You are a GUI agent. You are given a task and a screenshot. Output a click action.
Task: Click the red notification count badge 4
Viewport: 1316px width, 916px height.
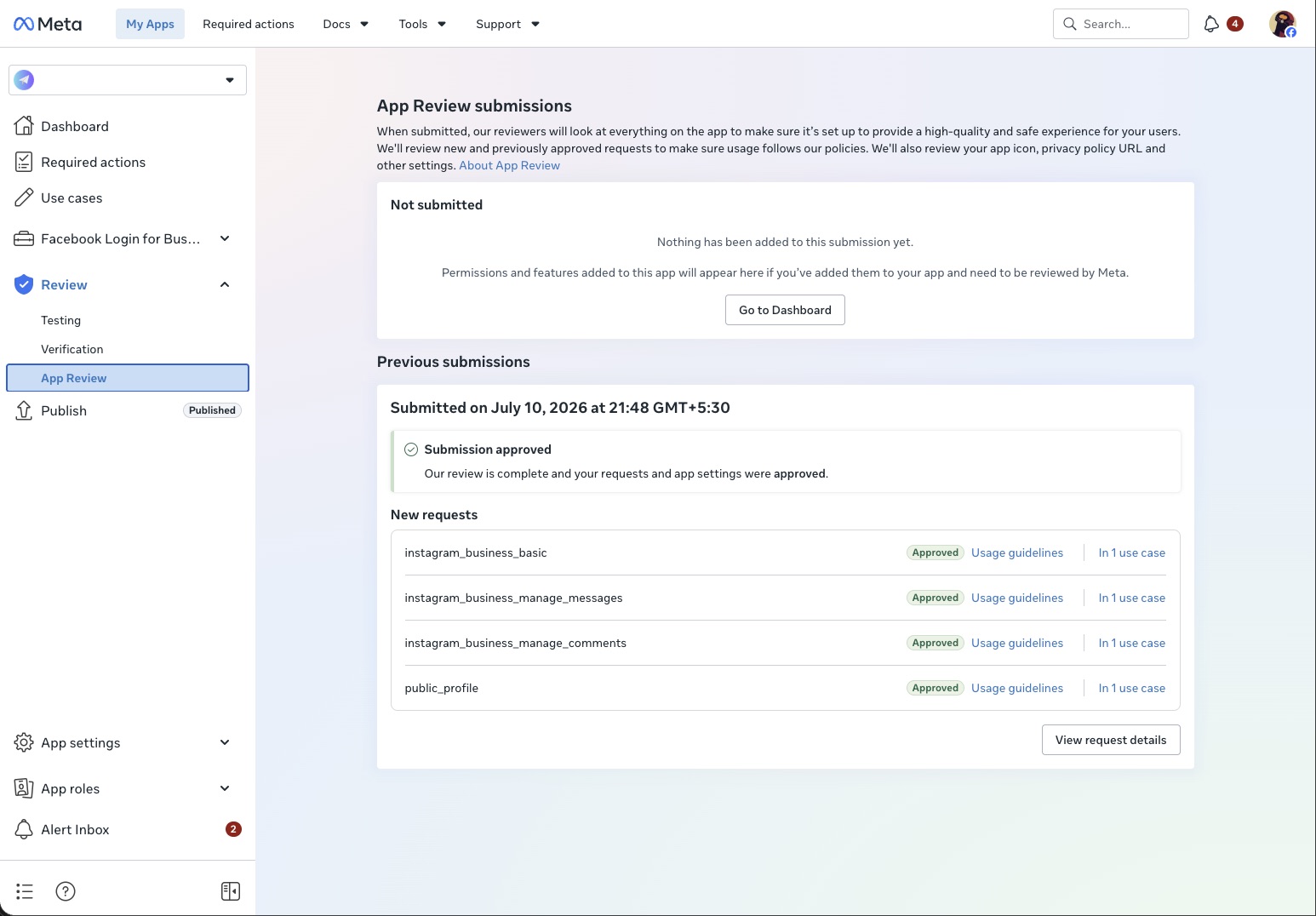pos(1235,24)
